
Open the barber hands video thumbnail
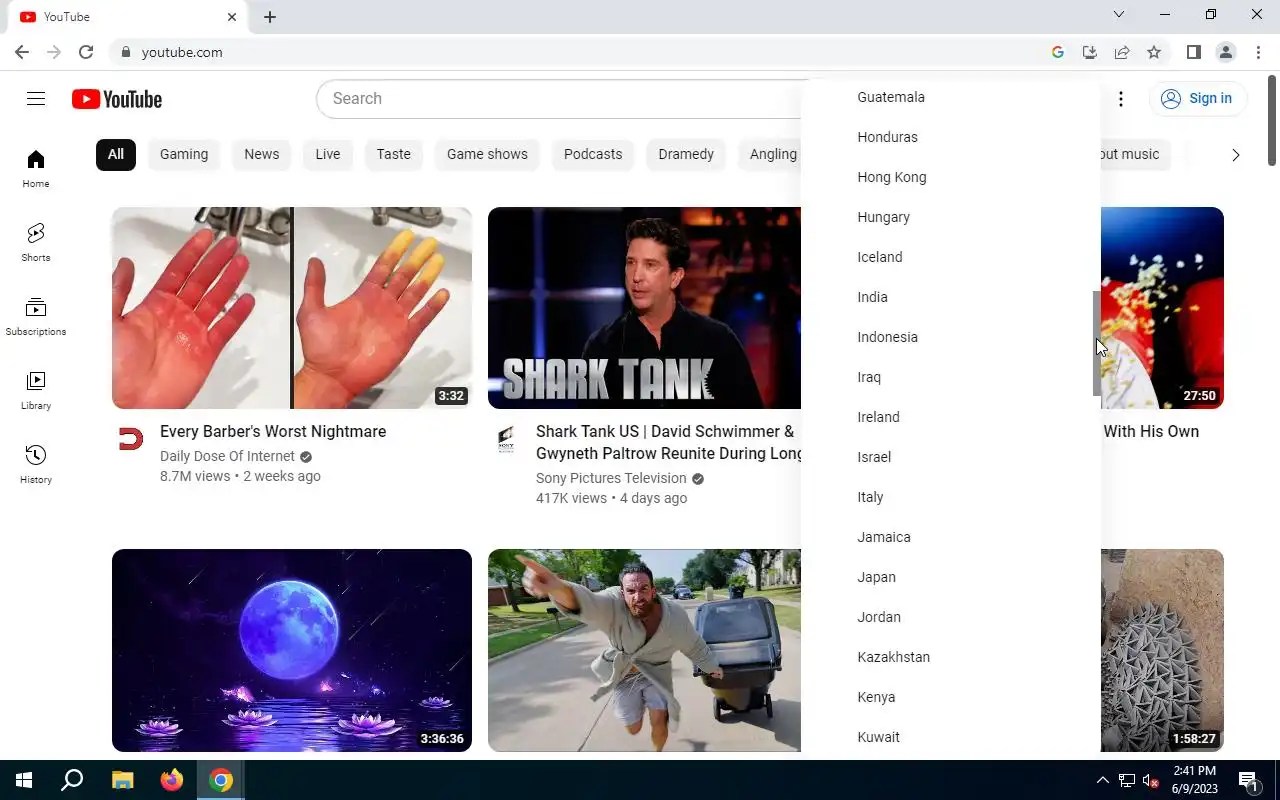coord(292,308)
